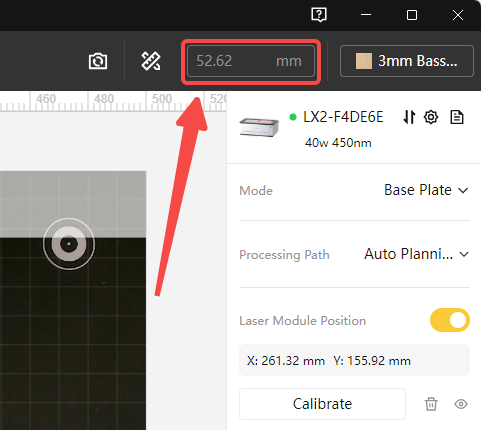Open the help question mark icon
Screen dimensions: 481x430
coord(319,15)
